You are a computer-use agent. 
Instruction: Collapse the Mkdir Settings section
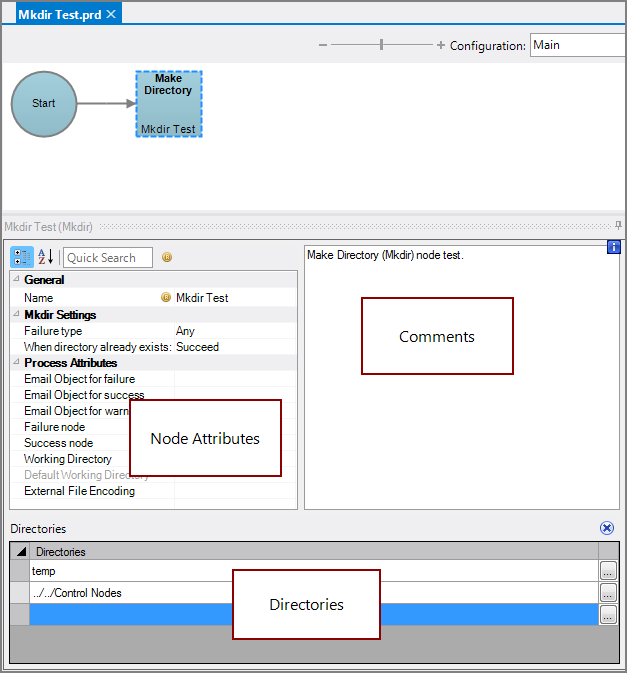16,314
